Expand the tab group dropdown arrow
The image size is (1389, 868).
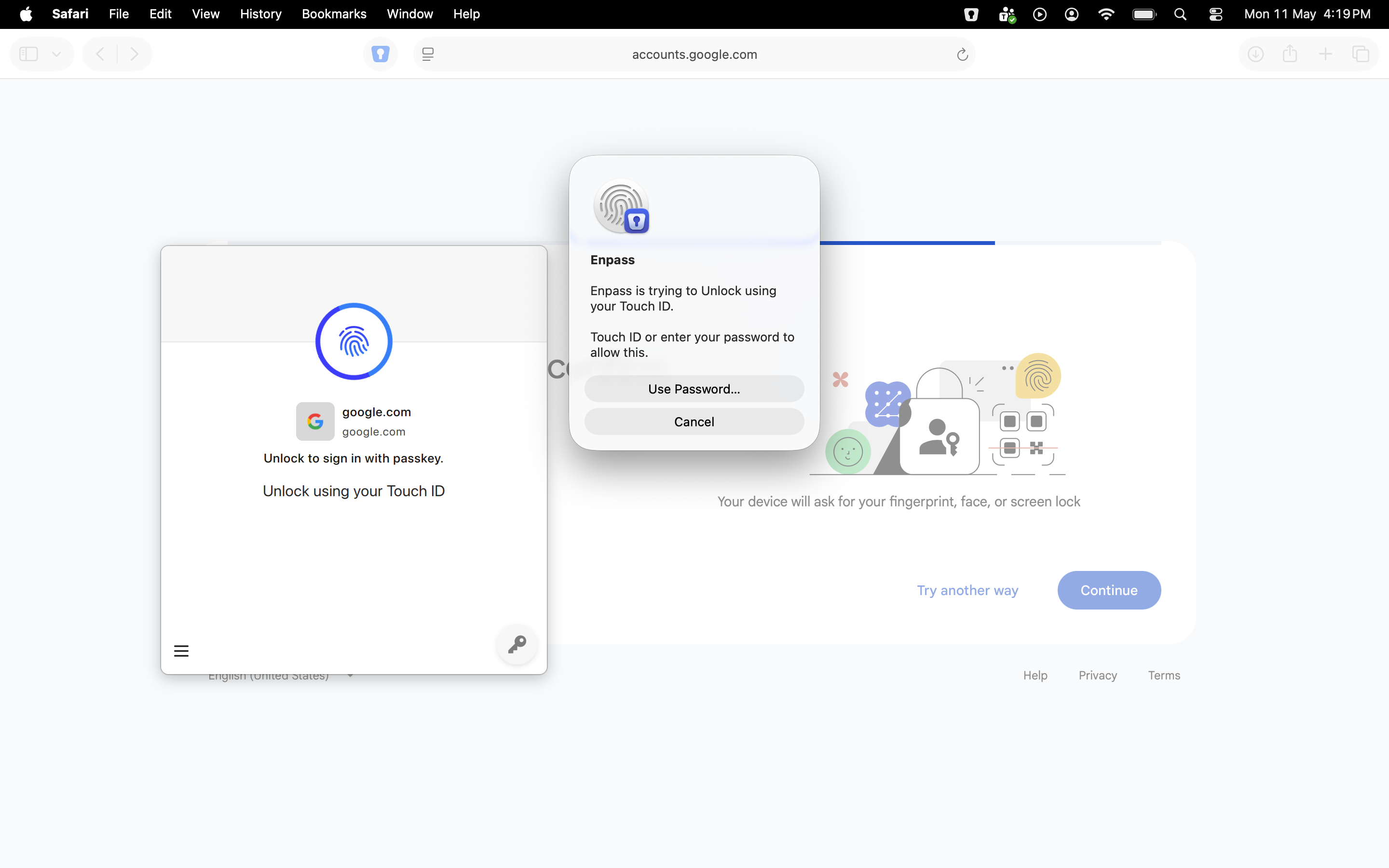pos(56,54)
